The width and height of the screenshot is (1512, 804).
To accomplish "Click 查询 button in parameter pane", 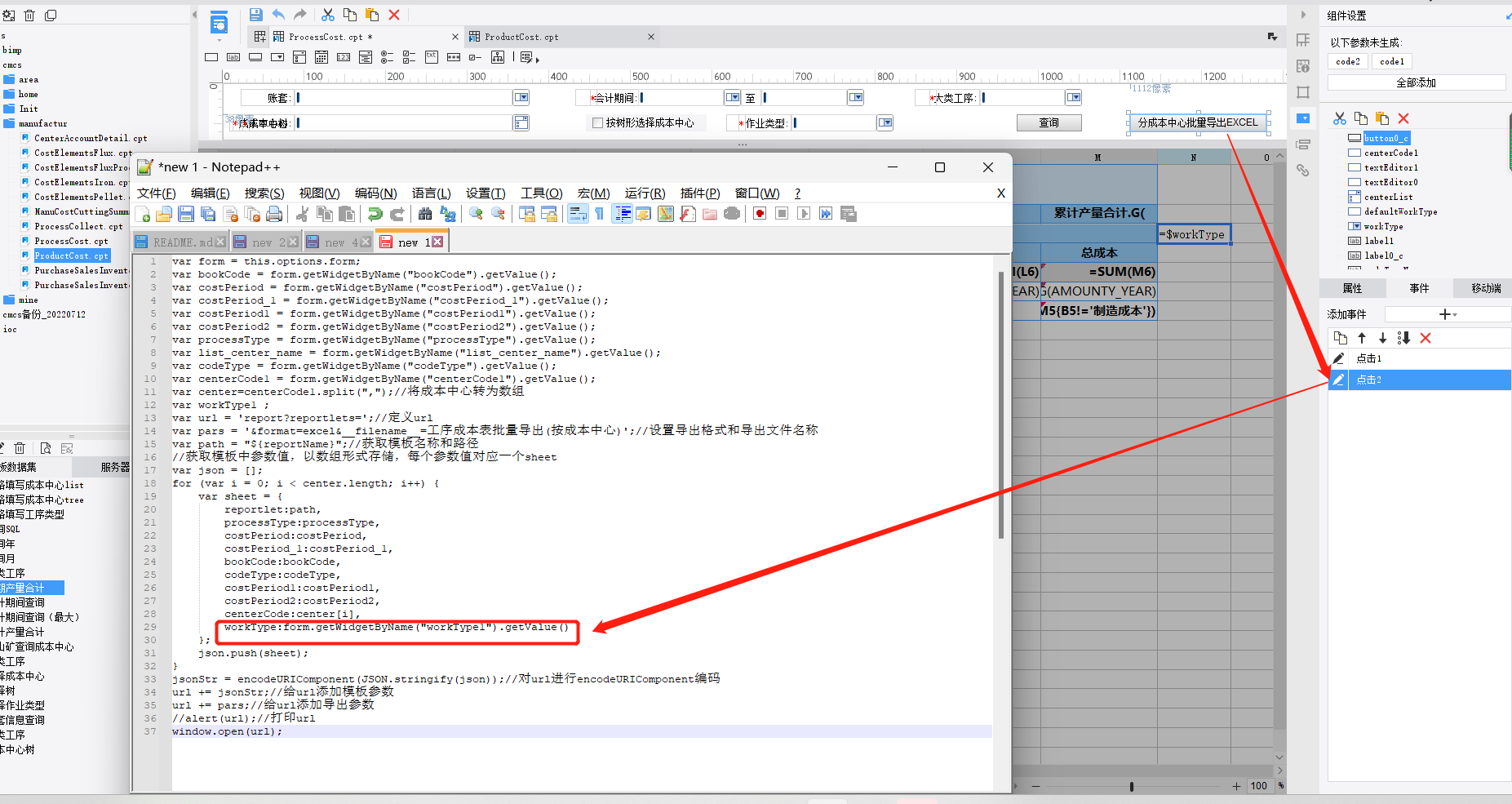I will tap(1049, 122).
